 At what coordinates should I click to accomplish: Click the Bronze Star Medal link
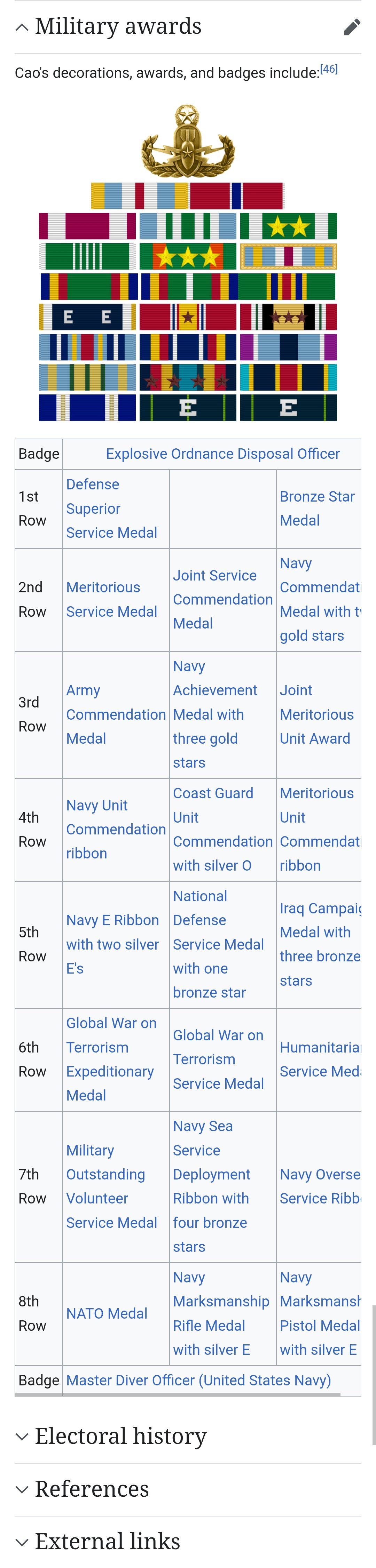(x=316, y=508)
